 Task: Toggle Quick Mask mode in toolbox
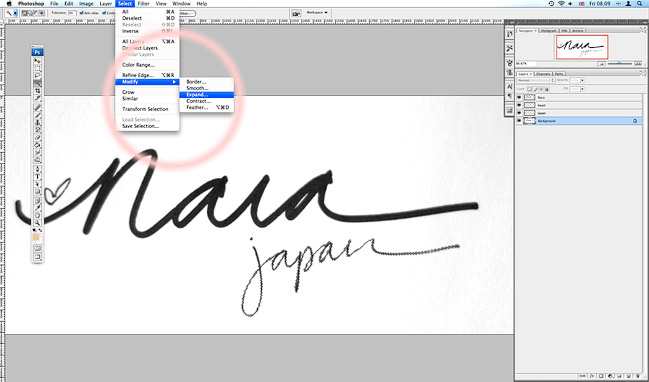coord(37,248)
